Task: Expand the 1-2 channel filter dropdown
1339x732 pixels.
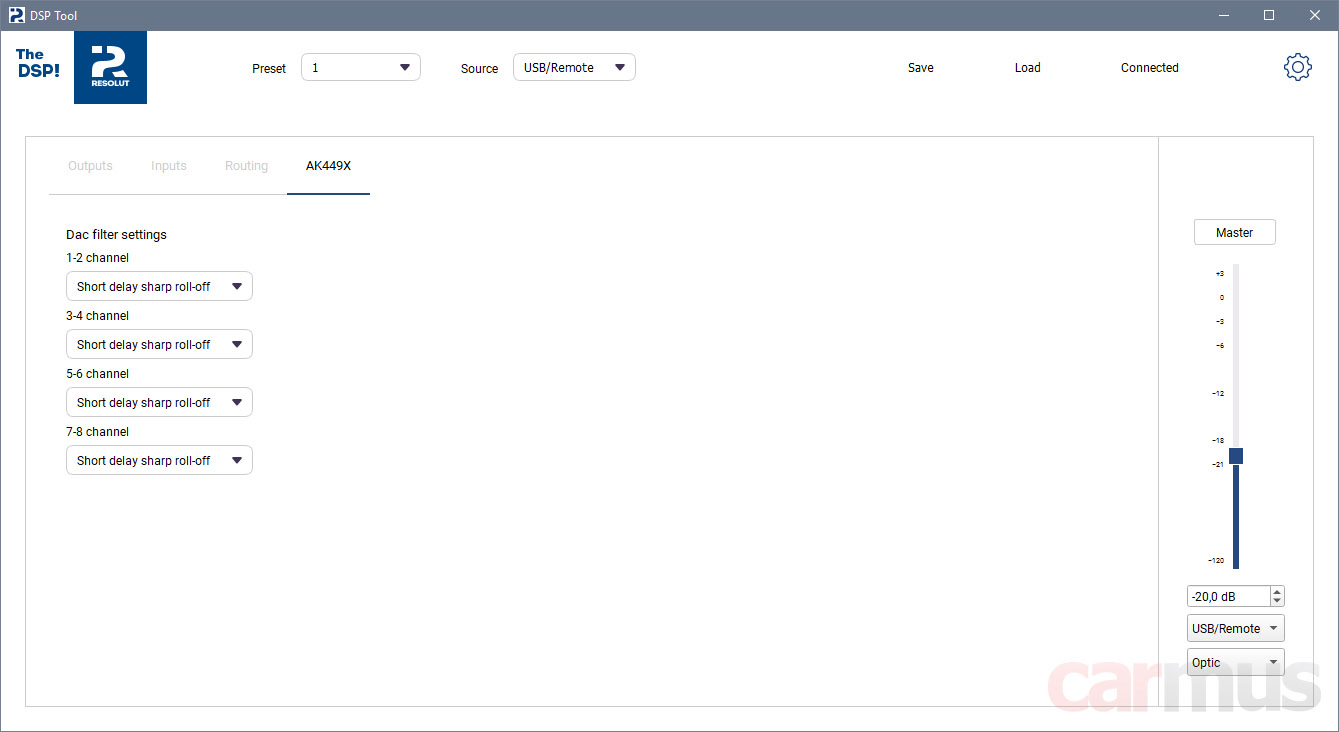Action: click(159, 286)
